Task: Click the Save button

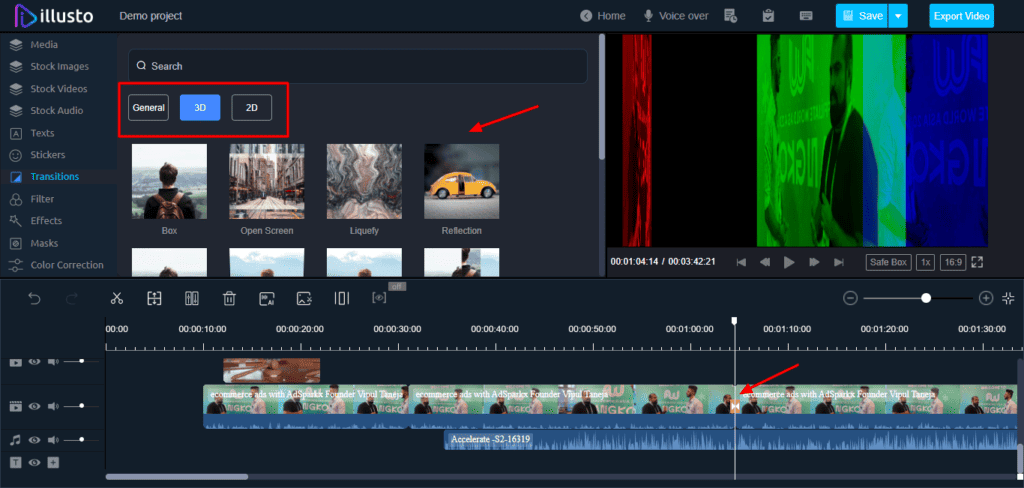Action: [x=861, y=16]
